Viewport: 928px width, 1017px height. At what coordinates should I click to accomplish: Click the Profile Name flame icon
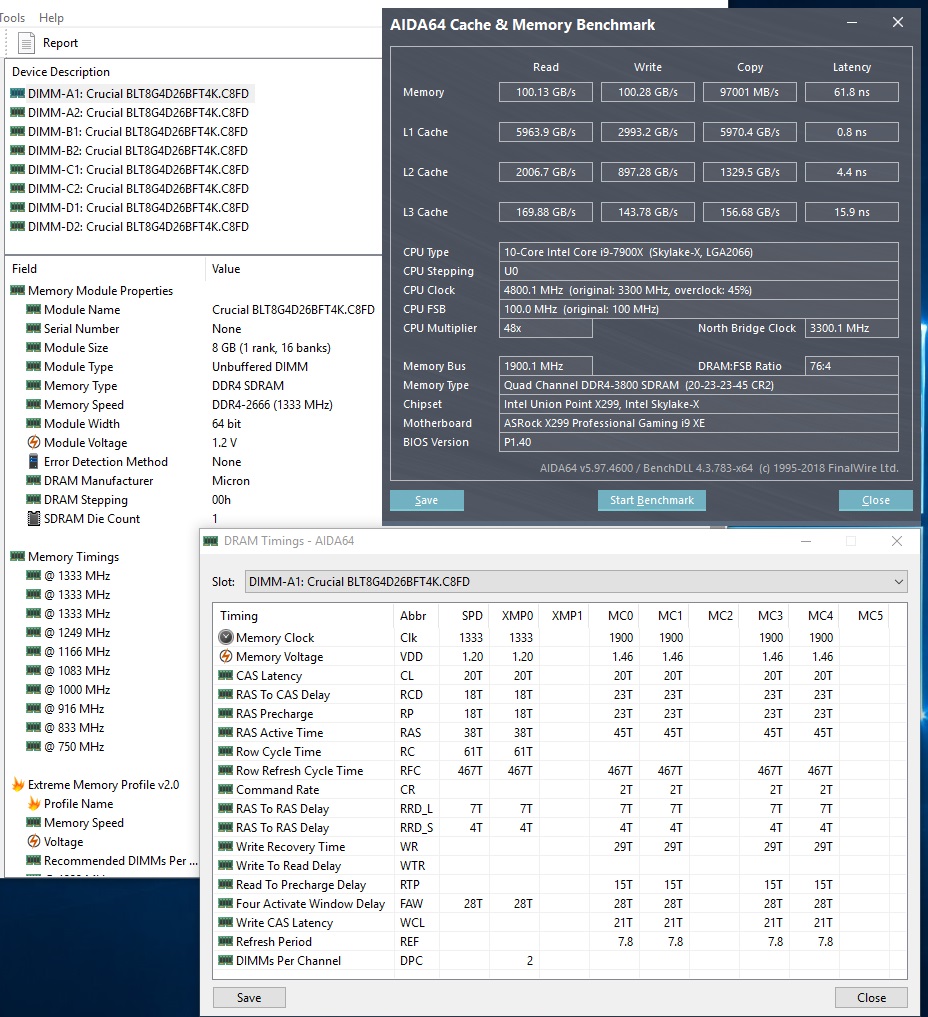click(34, 803)
